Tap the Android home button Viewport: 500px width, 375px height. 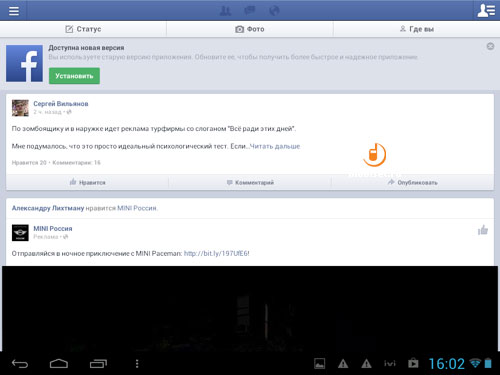coord(59,363)
